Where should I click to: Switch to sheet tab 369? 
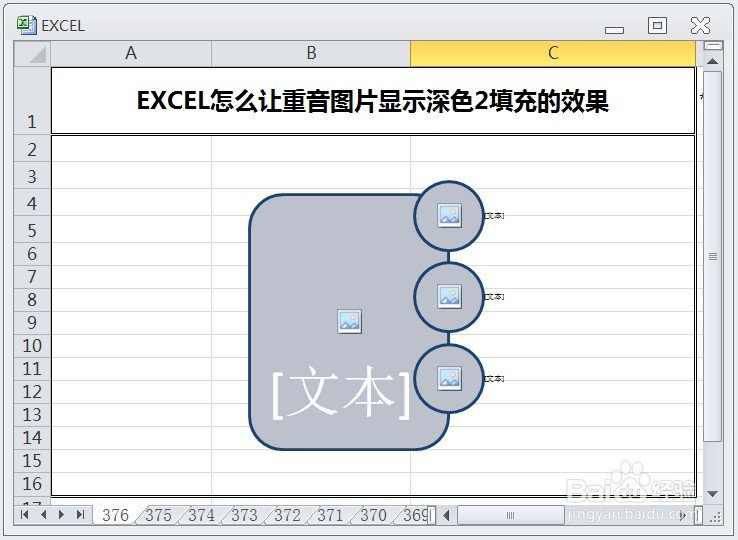[414, 515]
